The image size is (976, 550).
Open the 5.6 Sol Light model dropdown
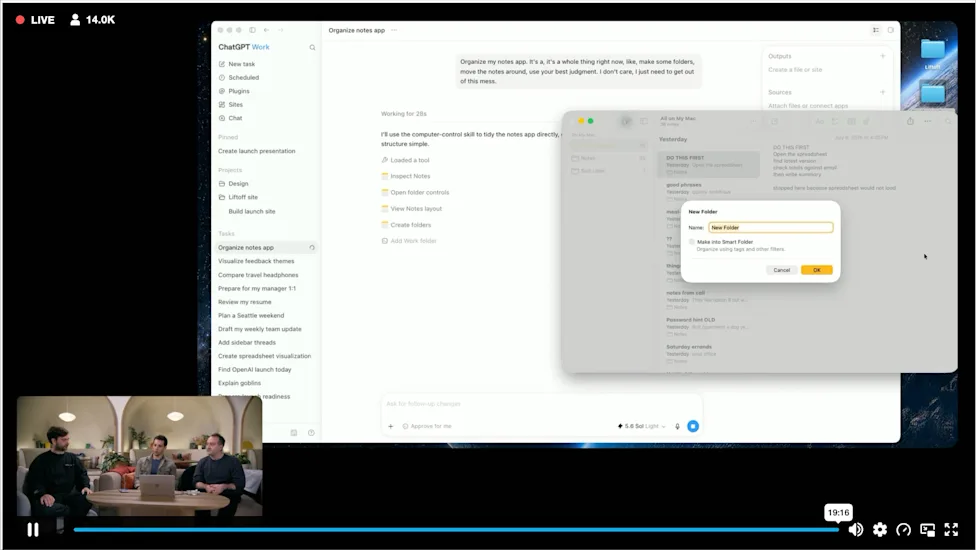pos(641,426)
